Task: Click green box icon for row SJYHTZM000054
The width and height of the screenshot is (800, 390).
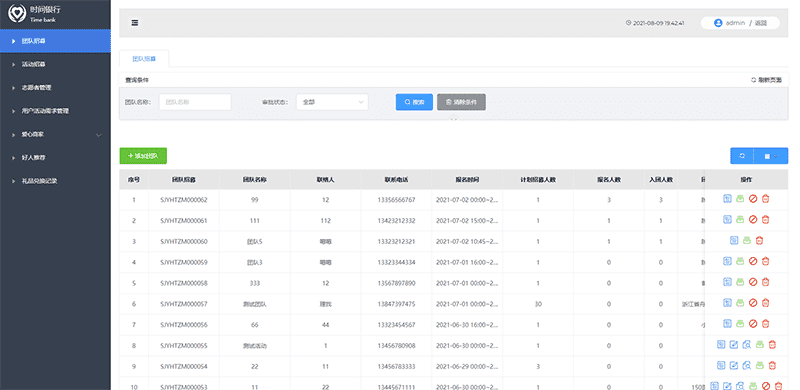Action: [x=760, y=365]
